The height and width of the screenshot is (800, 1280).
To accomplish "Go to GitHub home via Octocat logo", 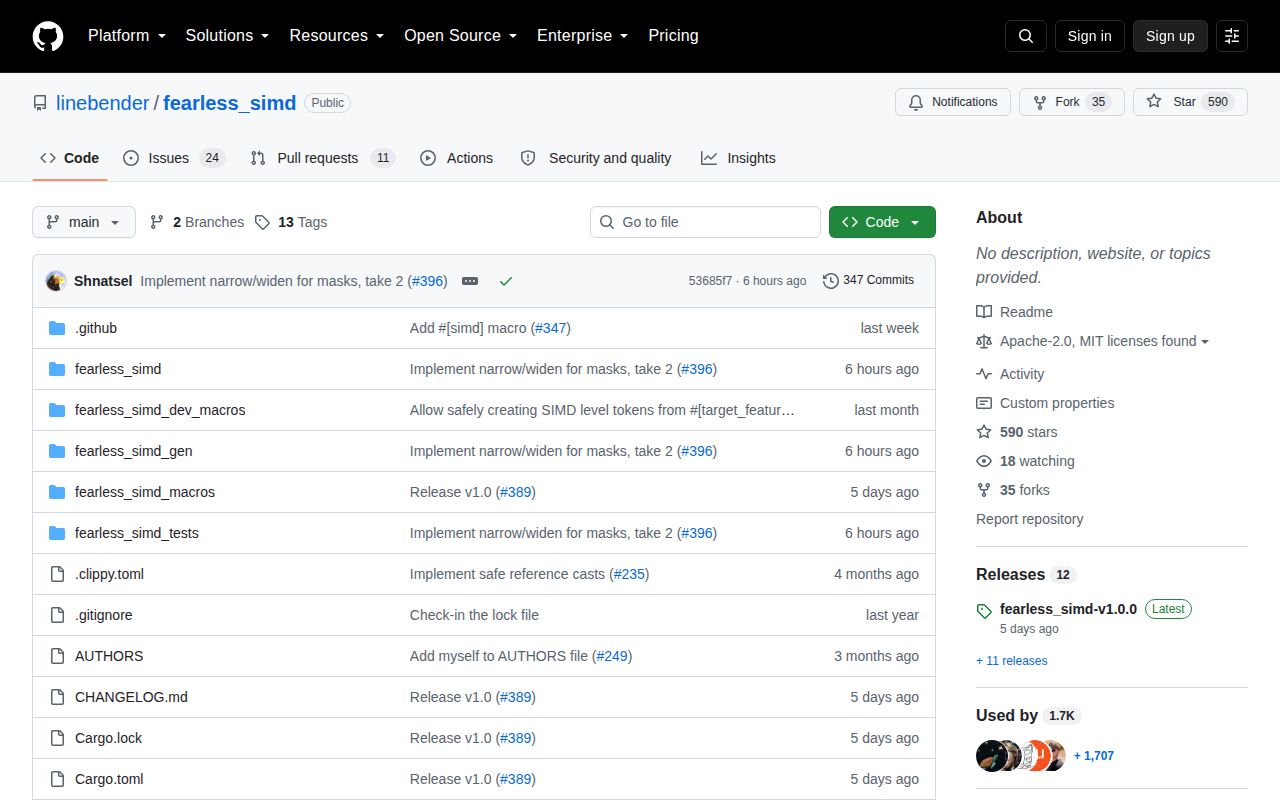I will click(48, 36).
